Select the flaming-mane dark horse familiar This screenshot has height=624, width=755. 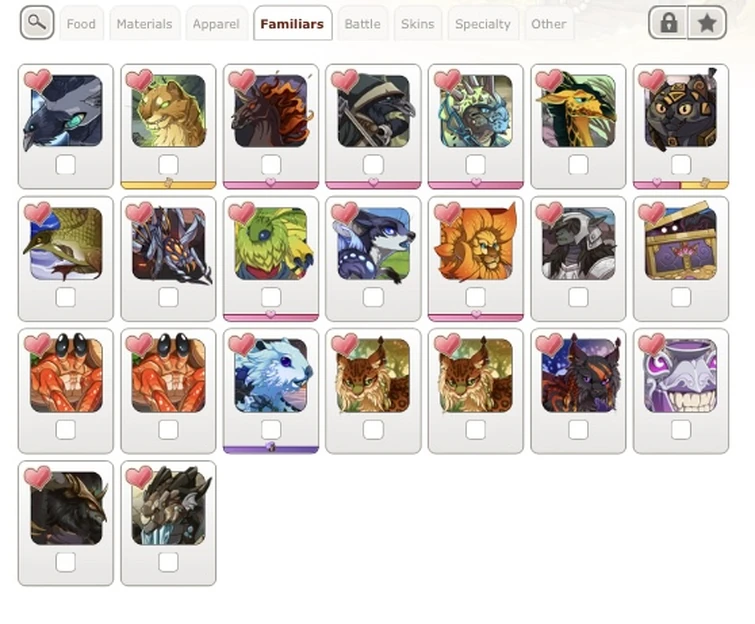pyautogui.click(x=271, y=111)
